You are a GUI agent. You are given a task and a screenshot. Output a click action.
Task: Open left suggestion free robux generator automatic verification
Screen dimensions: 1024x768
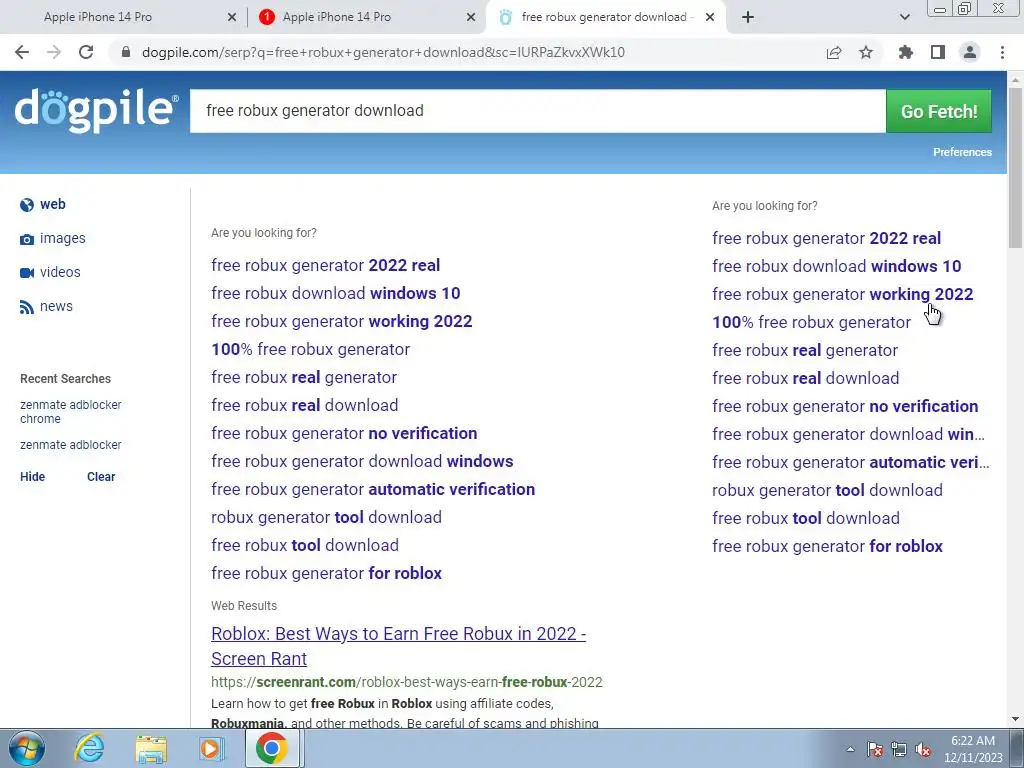point(373,489)
